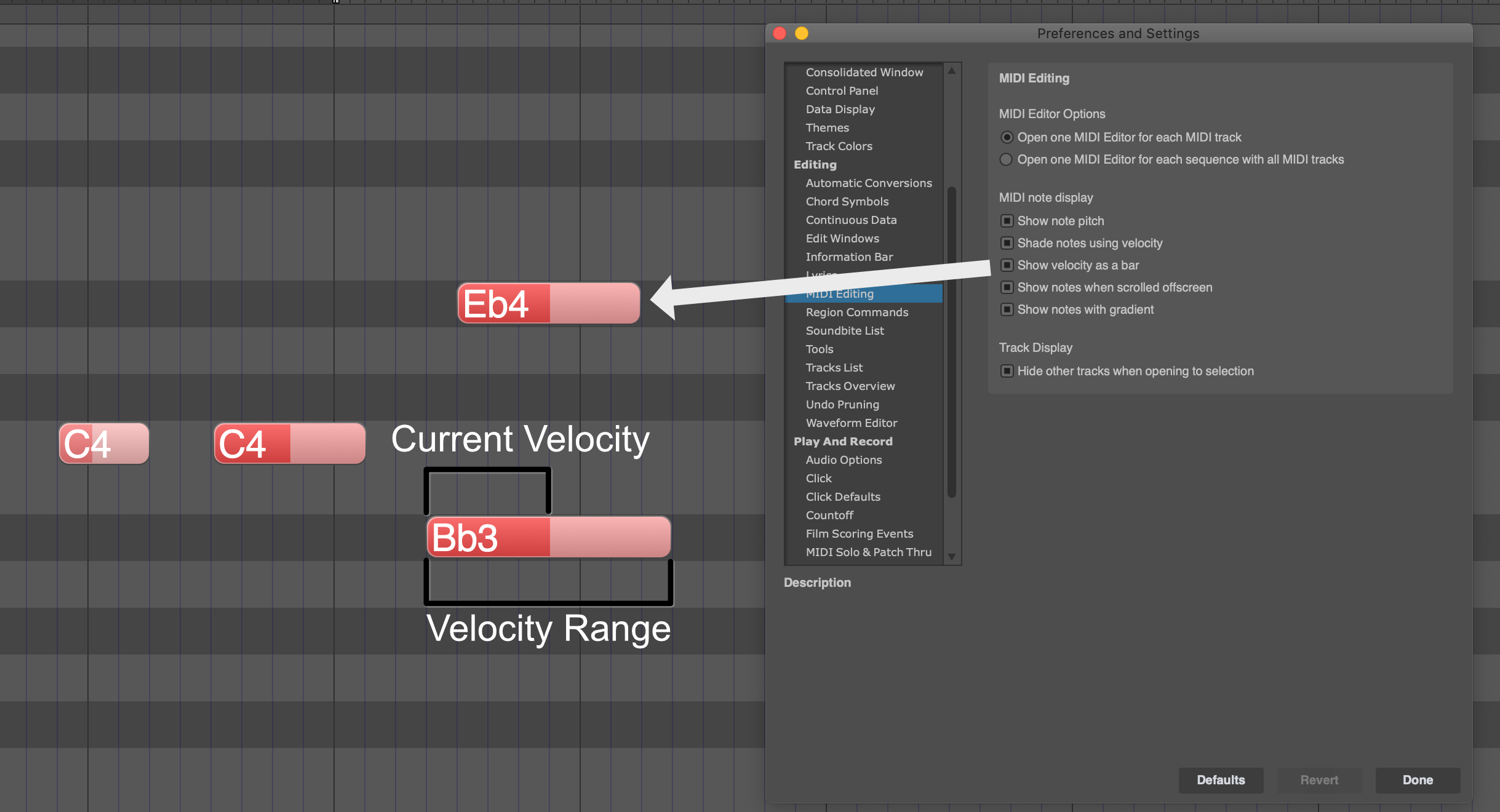The image size is (1500, 812).
Task: Disable Shade notes using velocity
Action: coord(1007,243)
